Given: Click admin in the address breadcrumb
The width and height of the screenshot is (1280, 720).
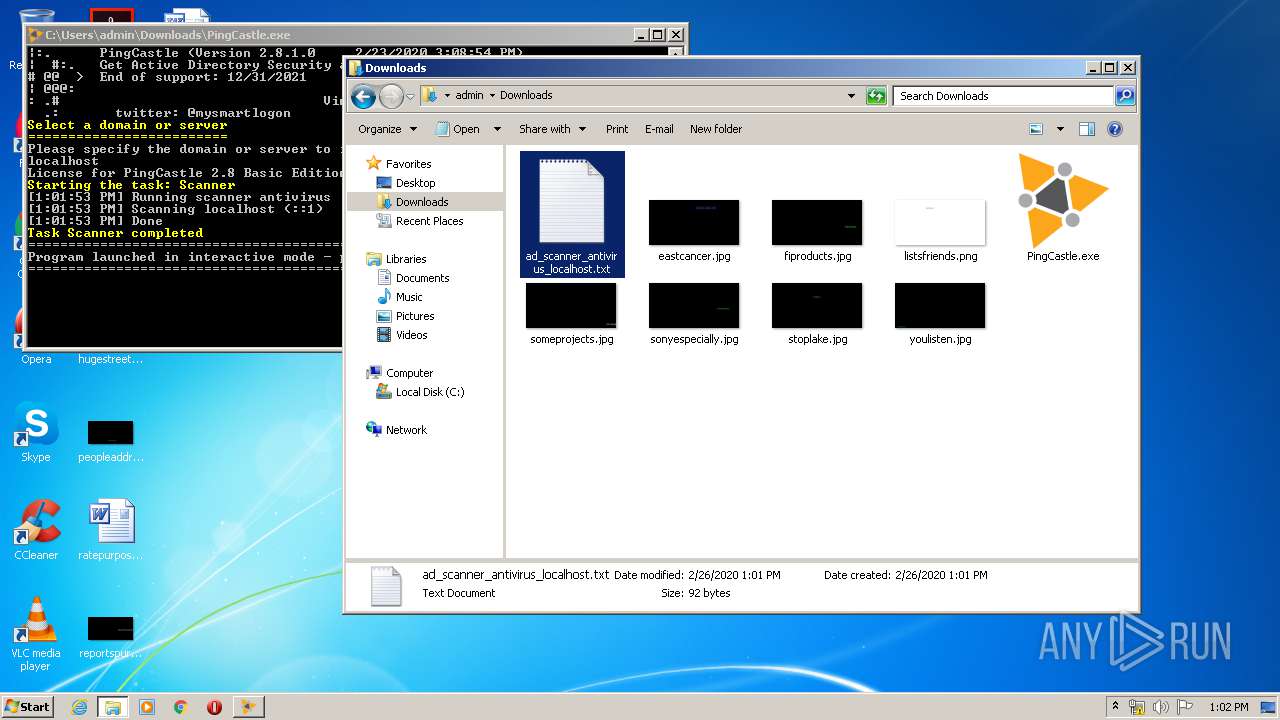Looking at the screenshot, I should tap(469, 96).
